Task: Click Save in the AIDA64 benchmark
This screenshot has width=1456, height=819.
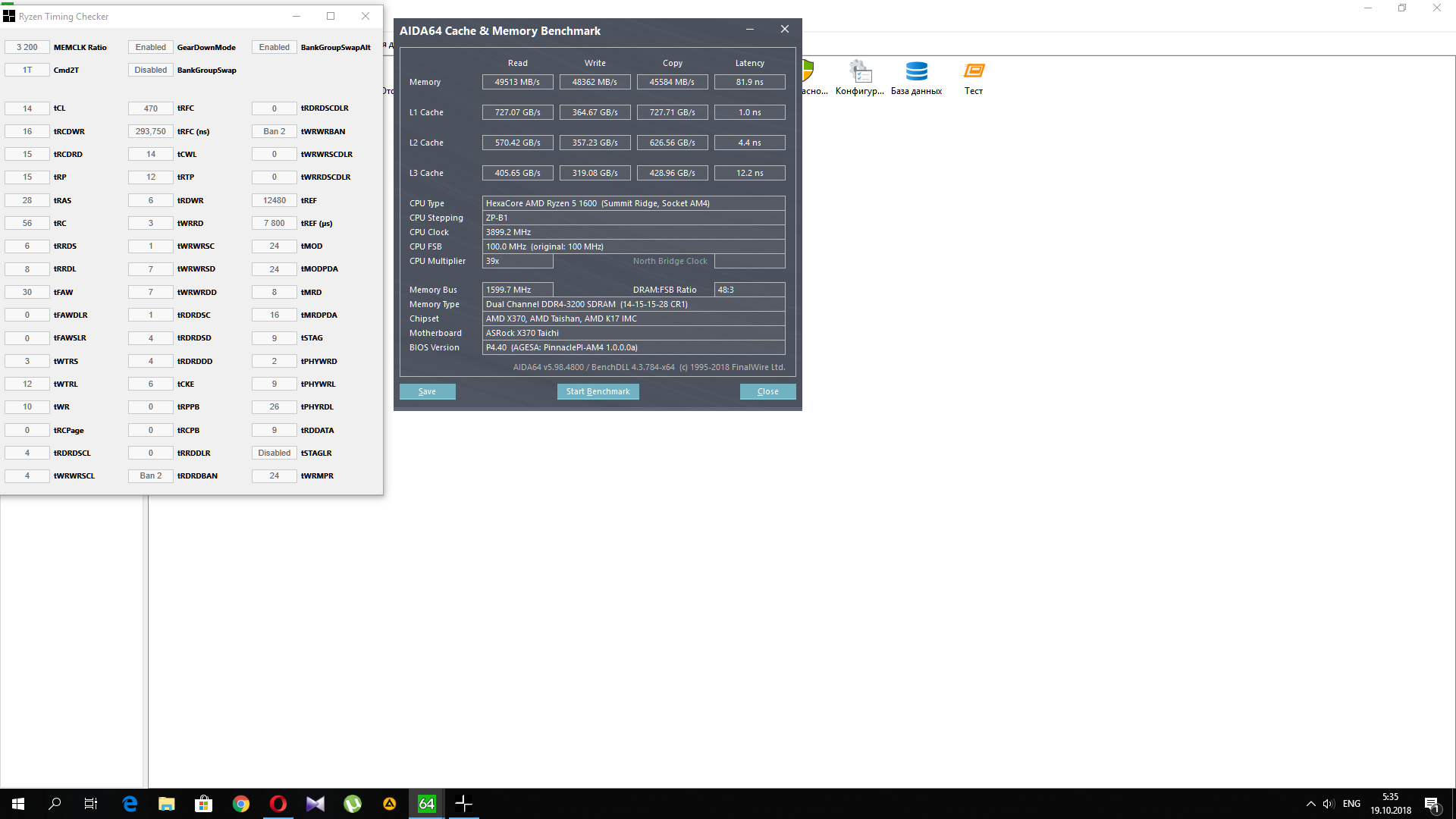Action: [427, 391]
